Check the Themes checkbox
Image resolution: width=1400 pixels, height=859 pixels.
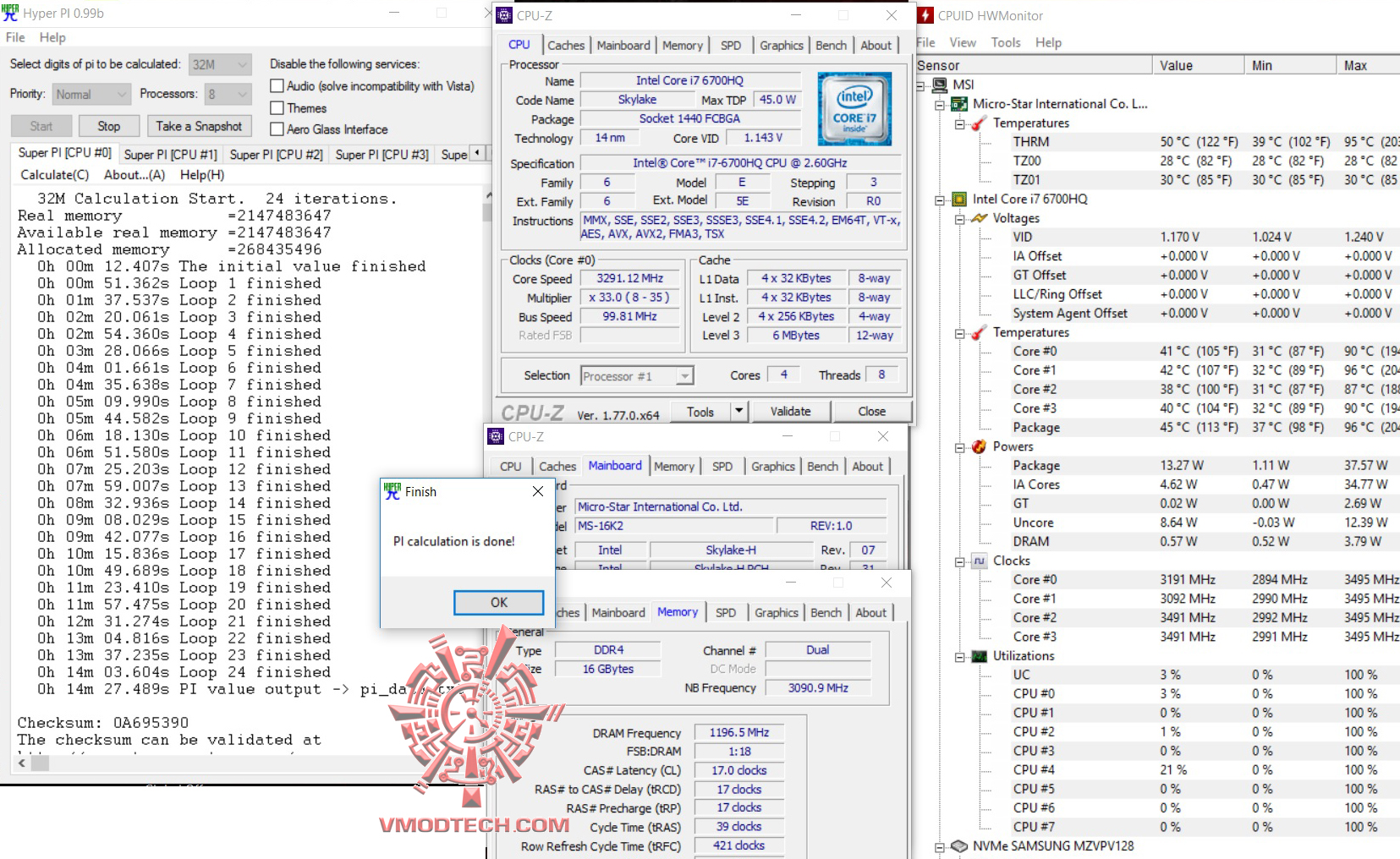tap(276, 107)
